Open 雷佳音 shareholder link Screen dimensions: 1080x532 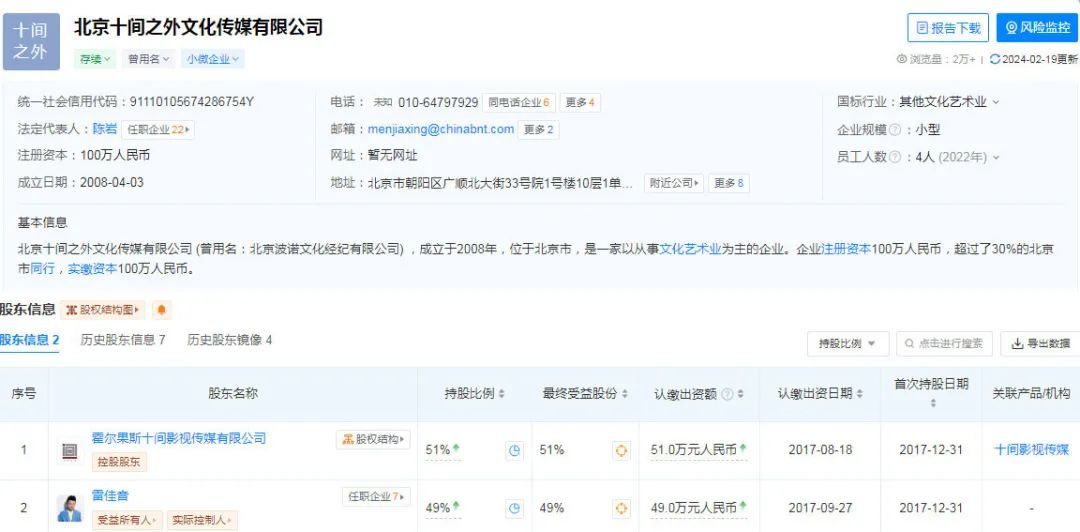pos(110,495)
